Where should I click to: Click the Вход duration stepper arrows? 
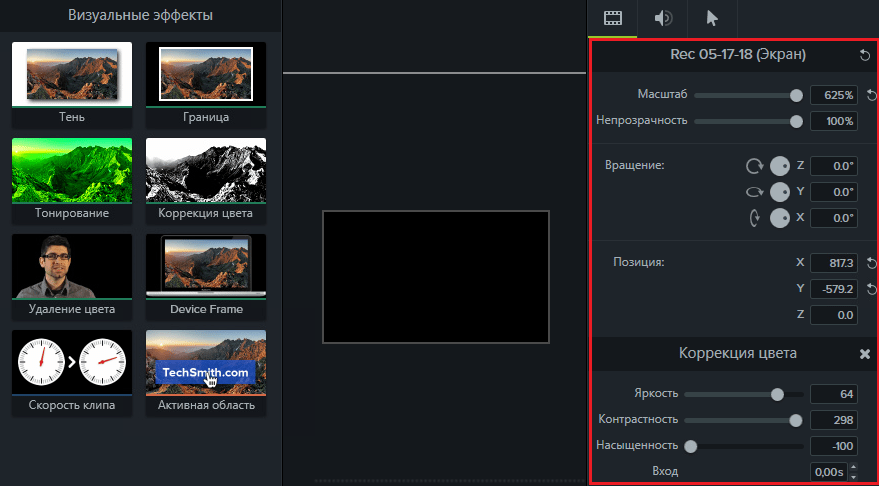pos(852,471)
